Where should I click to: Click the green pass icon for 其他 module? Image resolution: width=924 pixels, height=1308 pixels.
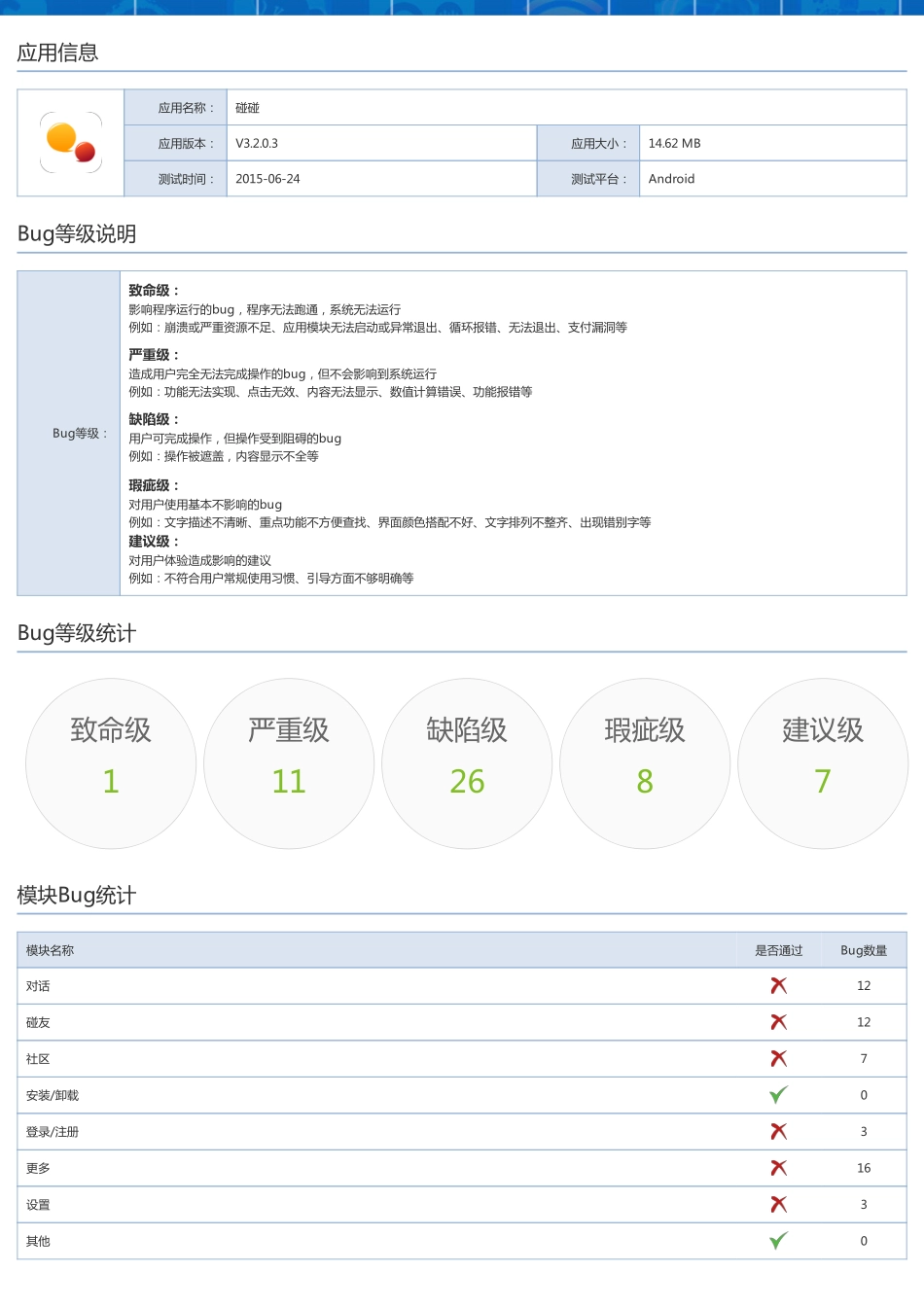coord(777,1241)
